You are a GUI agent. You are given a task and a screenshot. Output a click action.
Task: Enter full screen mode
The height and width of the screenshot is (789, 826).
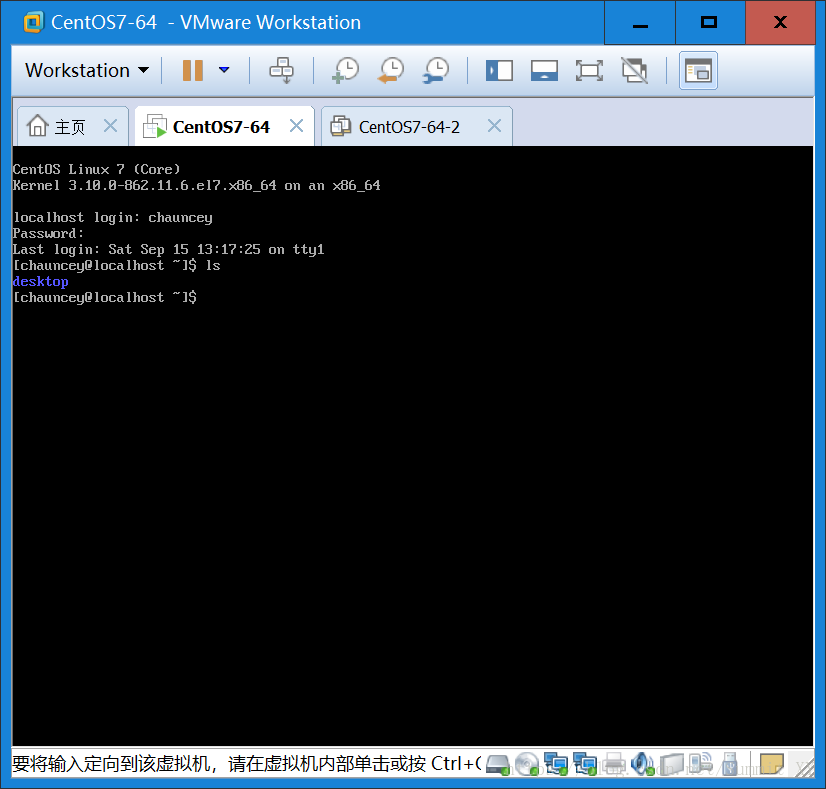[589, 71]
